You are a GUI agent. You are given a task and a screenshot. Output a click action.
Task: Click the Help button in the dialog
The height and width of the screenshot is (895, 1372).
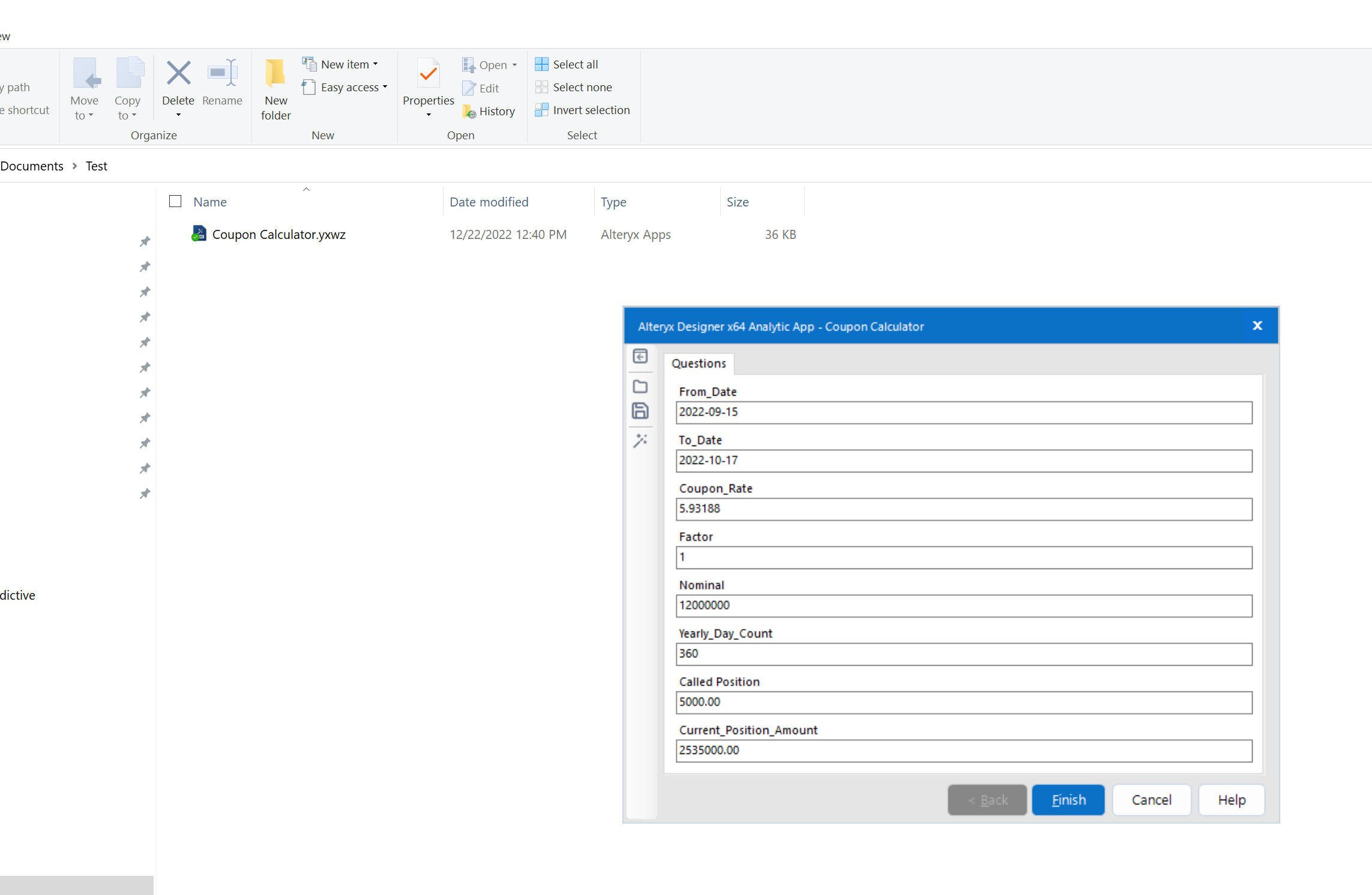click(x=1231, y=800)
